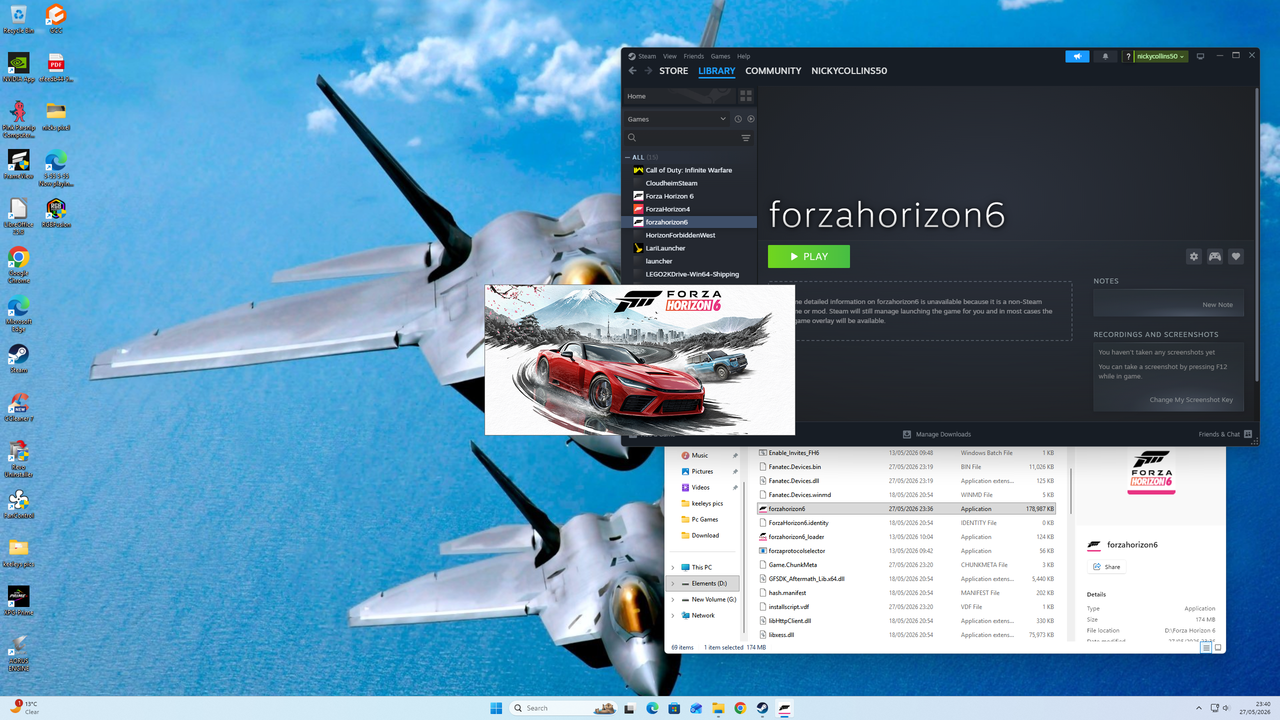
Task: Click Share button in Explorer details pane
Action: (x=1106, y=566)
